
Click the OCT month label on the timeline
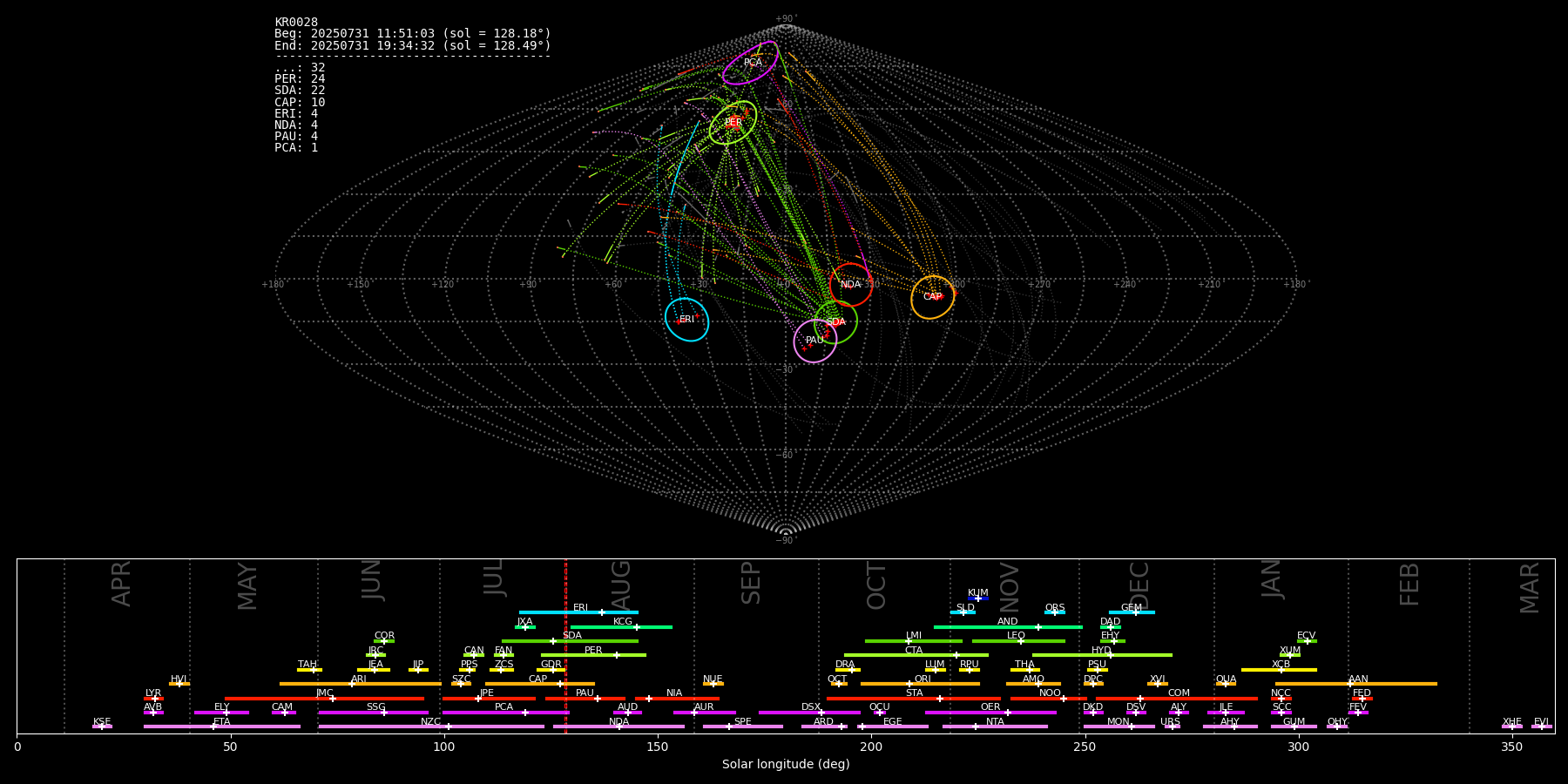pyautogui.click(x=877, y=585)
